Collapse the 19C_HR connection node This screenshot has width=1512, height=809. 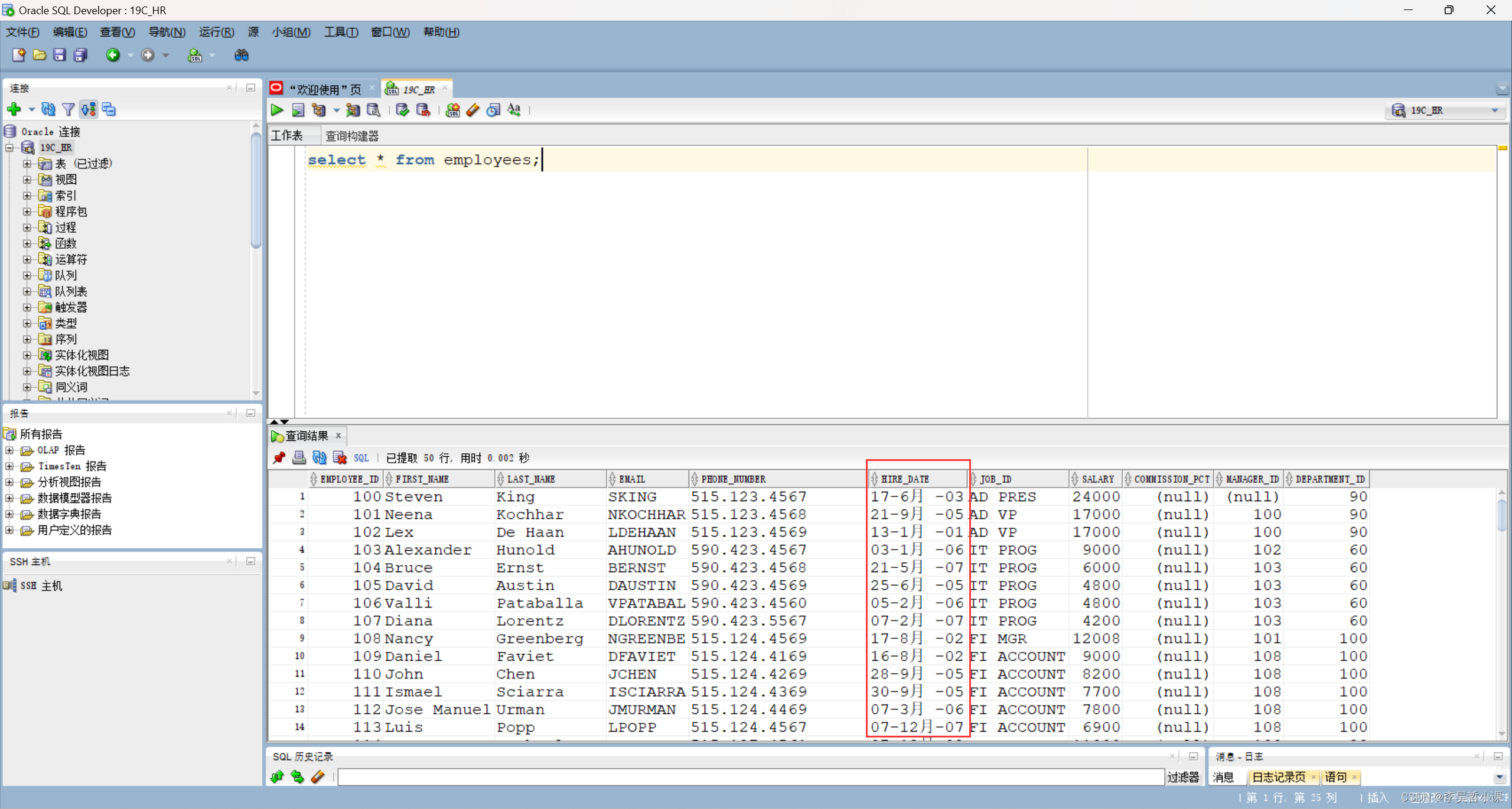[x=10, y=148]
